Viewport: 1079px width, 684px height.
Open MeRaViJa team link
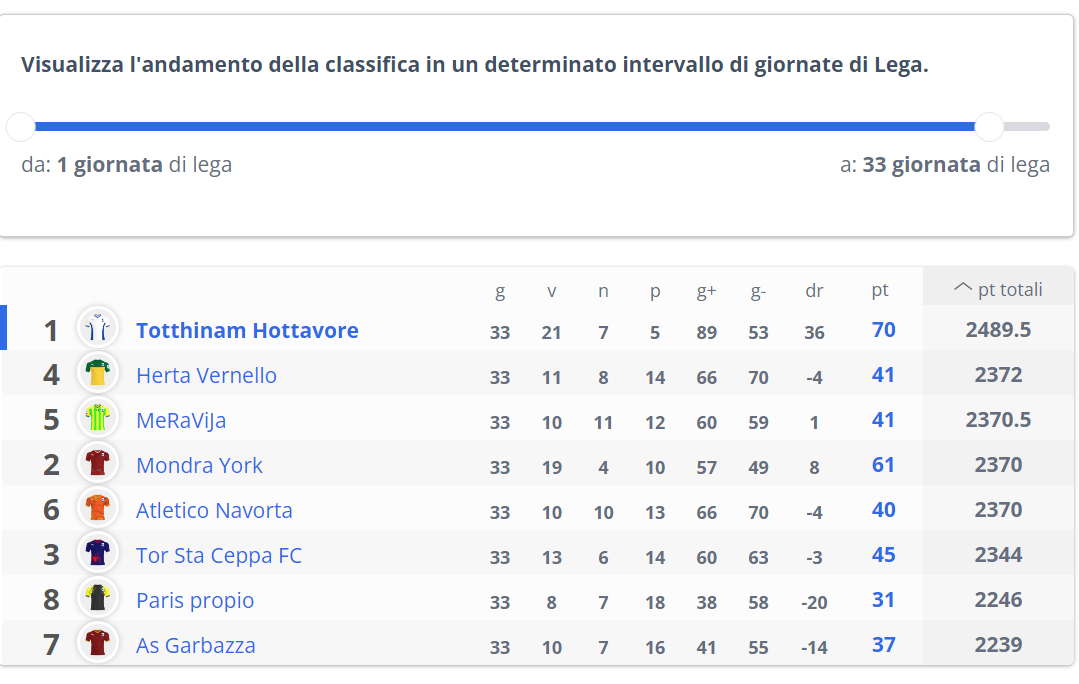181,420
